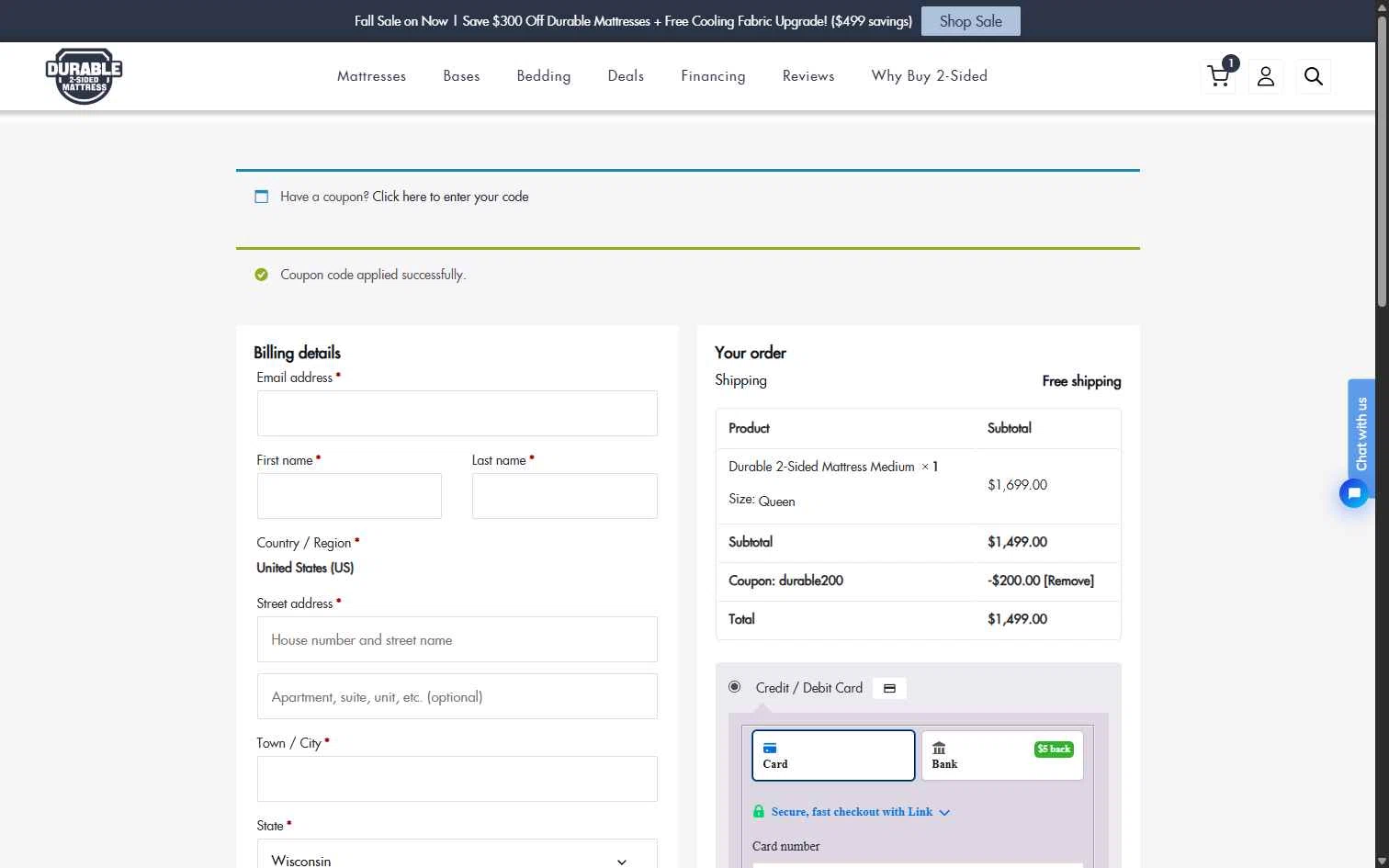The width and height of the screenshot is (1389, 868).
Task: Focus the Apartment, suite, unit field
Action: [x=457, y=696]
